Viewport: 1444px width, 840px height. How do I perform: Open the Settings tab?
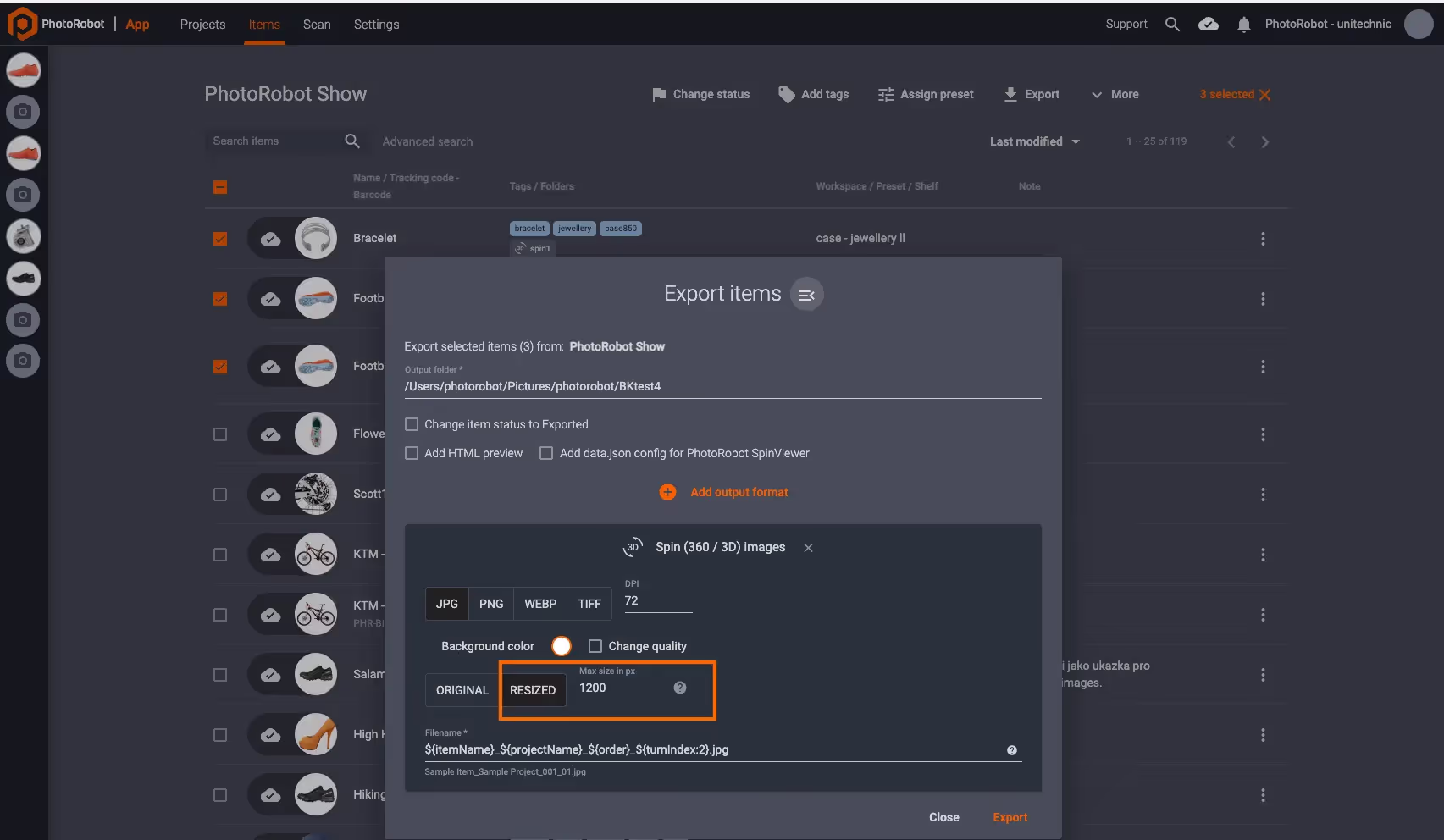(376, 25)
